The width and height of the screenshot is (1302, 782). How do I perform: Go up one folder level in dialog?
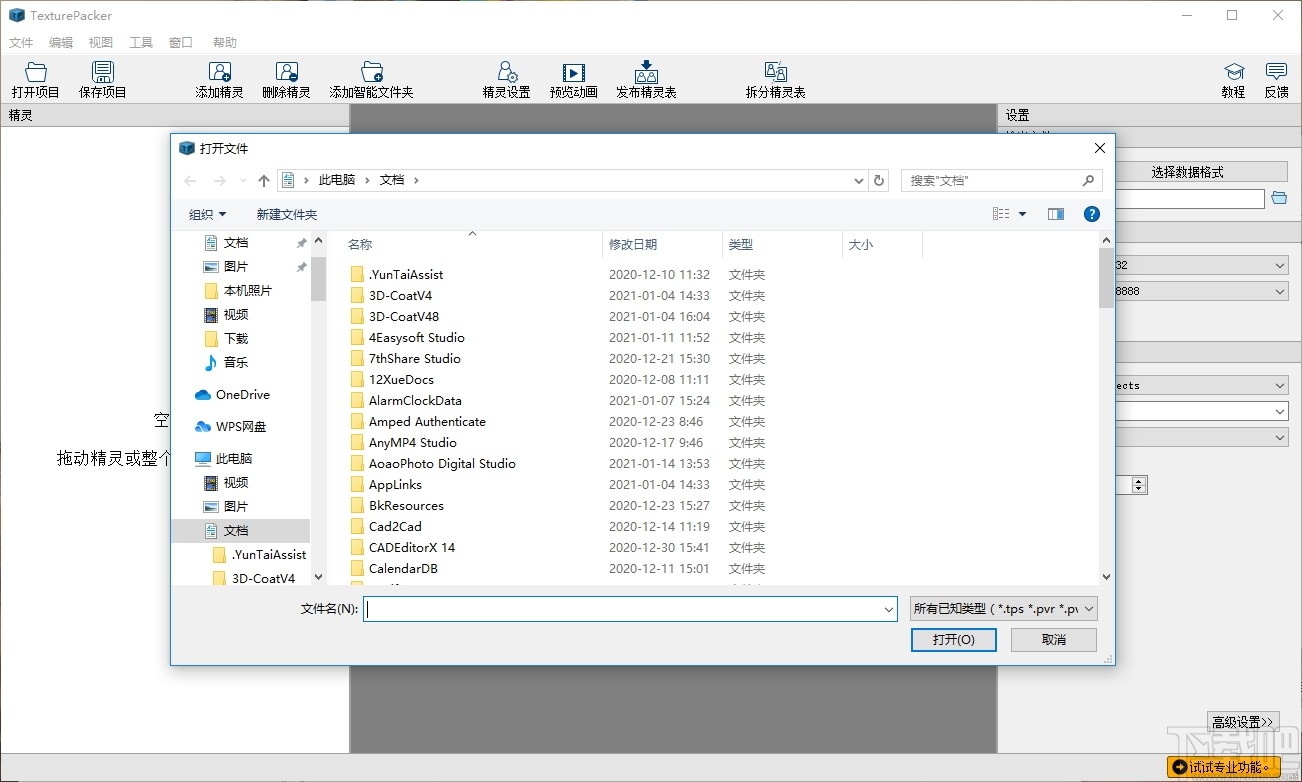click(263, 181)
